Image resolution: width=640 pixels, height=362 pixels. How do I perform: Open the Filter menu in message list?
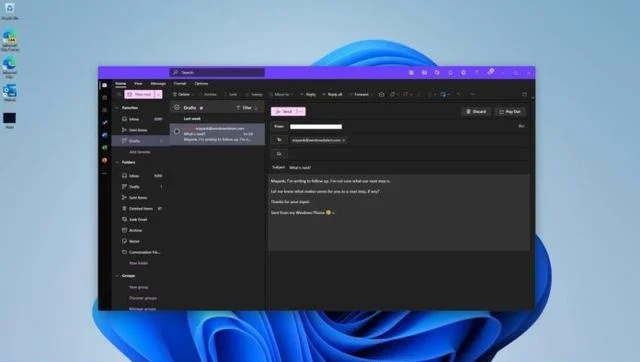click(x=247, y=108)
